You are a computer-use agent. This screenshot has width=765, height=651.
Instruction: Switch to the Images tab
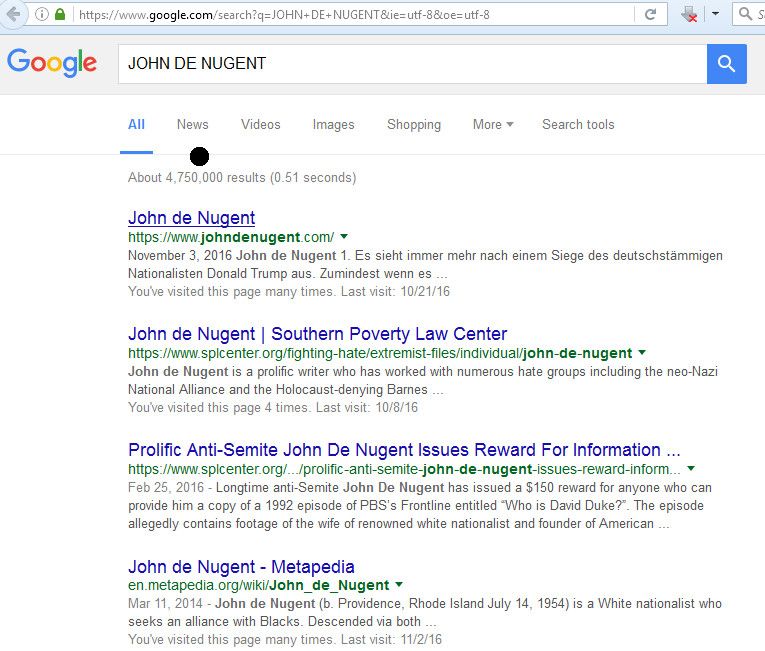(334, 124)
